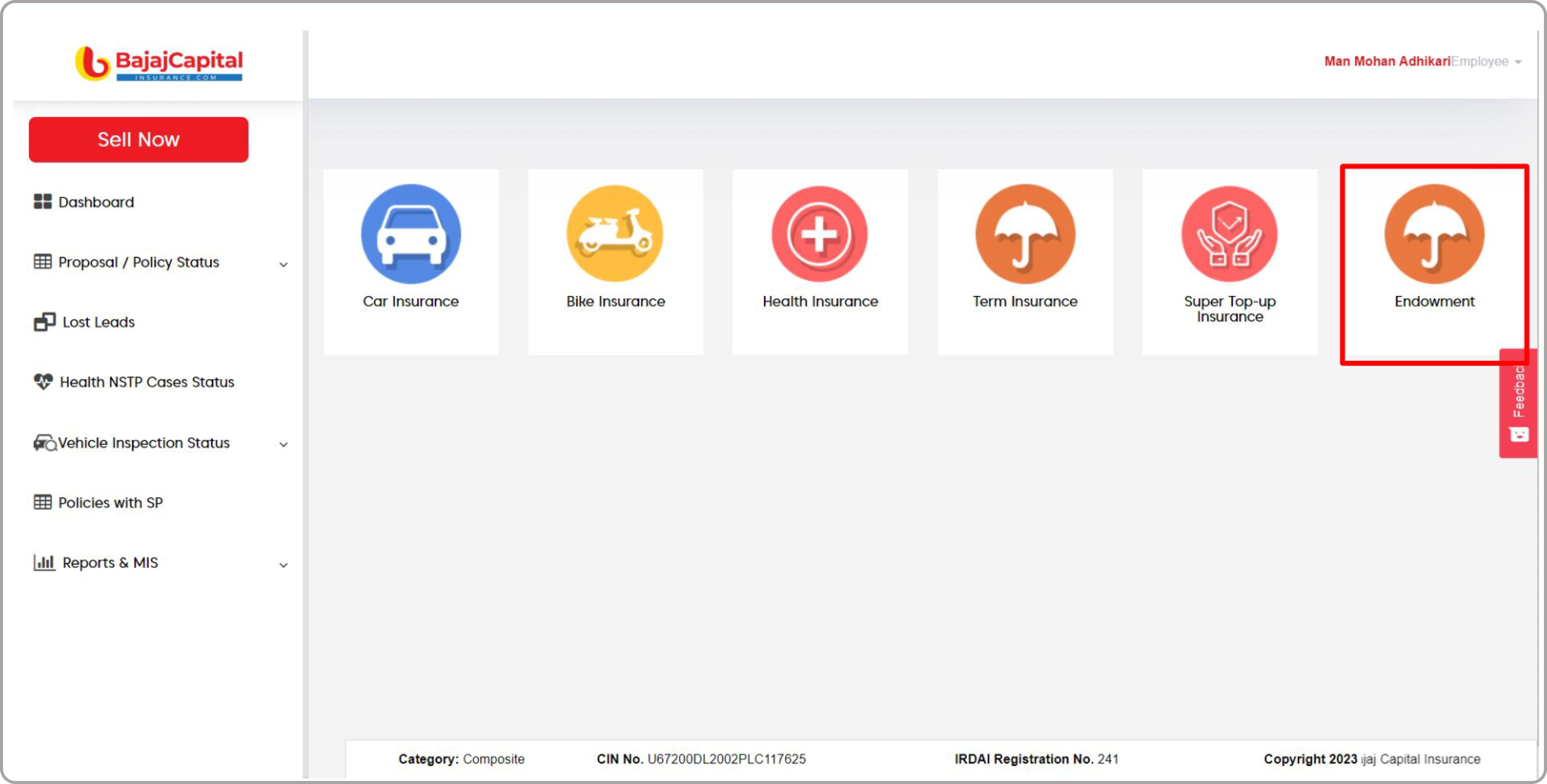Click the Category: Composite text
The height and width of the screenshot is (784, 1547).
(x=461, y=759)
